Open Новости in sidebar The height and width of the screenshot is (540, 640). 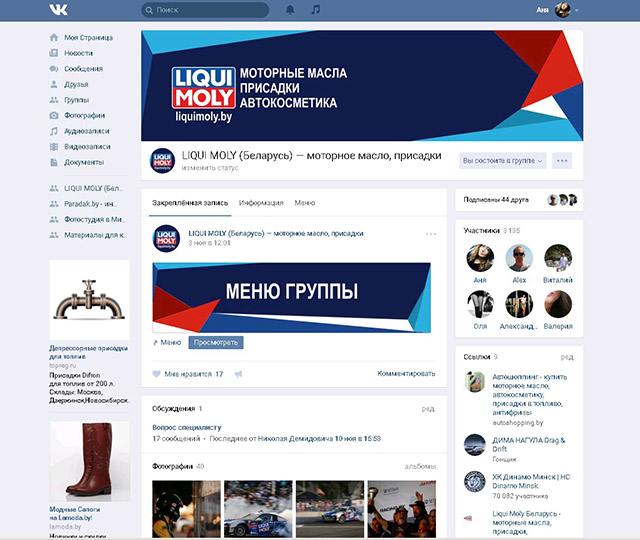click(x=78, y=53)
